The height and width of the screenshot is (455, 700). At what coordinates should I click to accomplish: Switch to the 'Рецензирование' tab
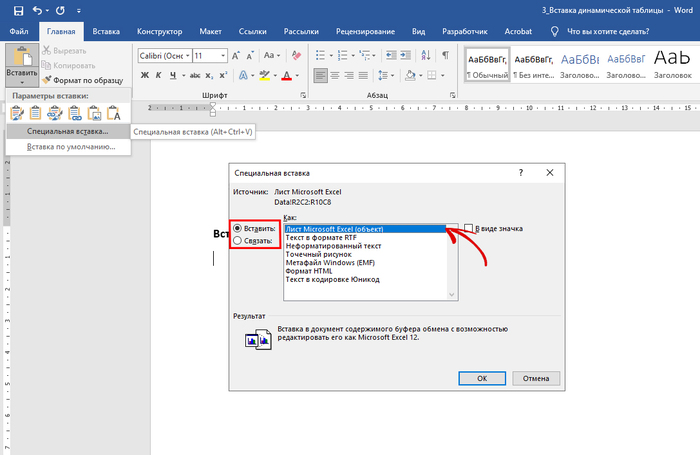click(x=365, y=31)
